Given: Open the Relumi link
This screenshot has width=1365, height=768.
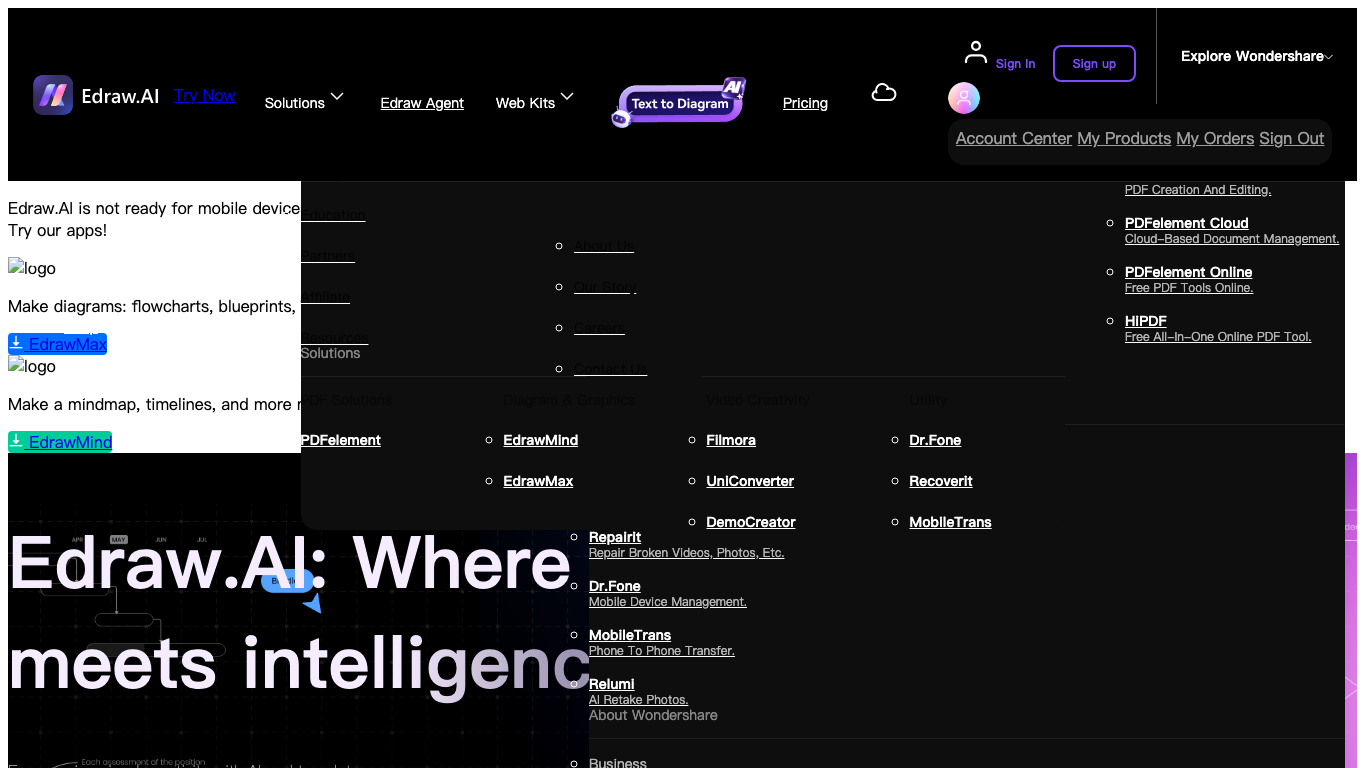Looking at the screenshot, I should [611, 684].
